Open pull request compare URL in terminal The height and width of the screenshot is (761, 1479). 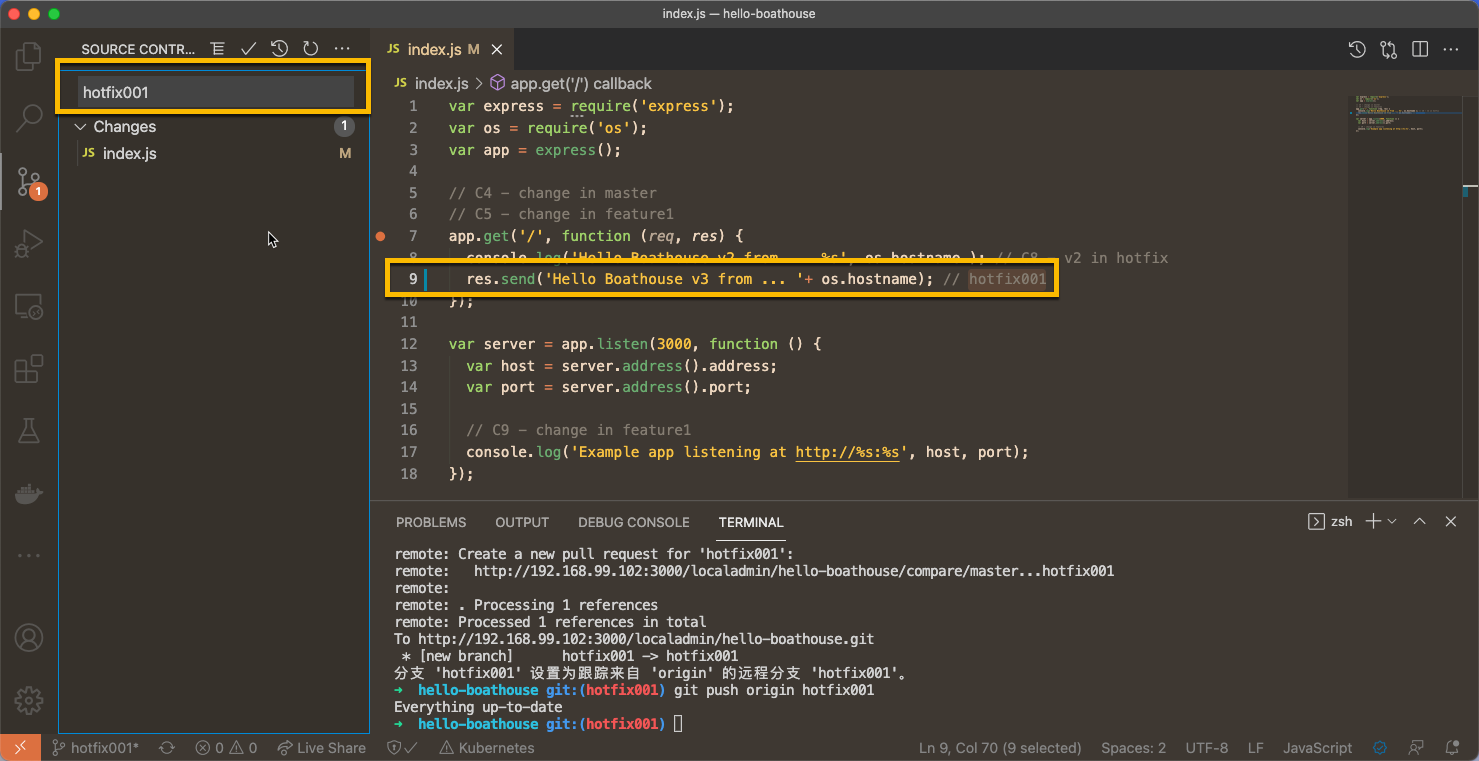coord(794,571)
